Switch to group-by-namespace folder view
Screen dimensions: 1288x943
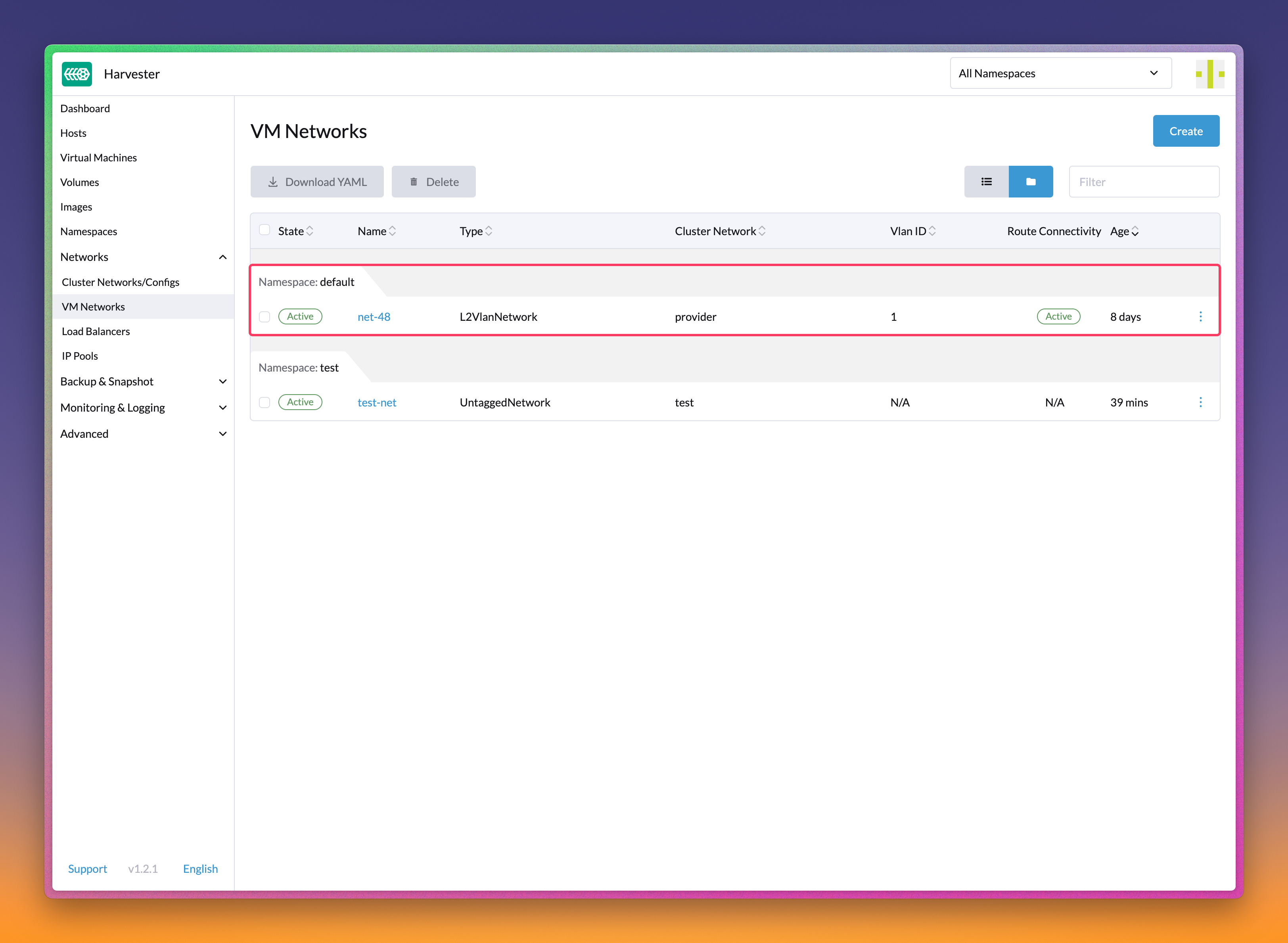pos(1030,182)
